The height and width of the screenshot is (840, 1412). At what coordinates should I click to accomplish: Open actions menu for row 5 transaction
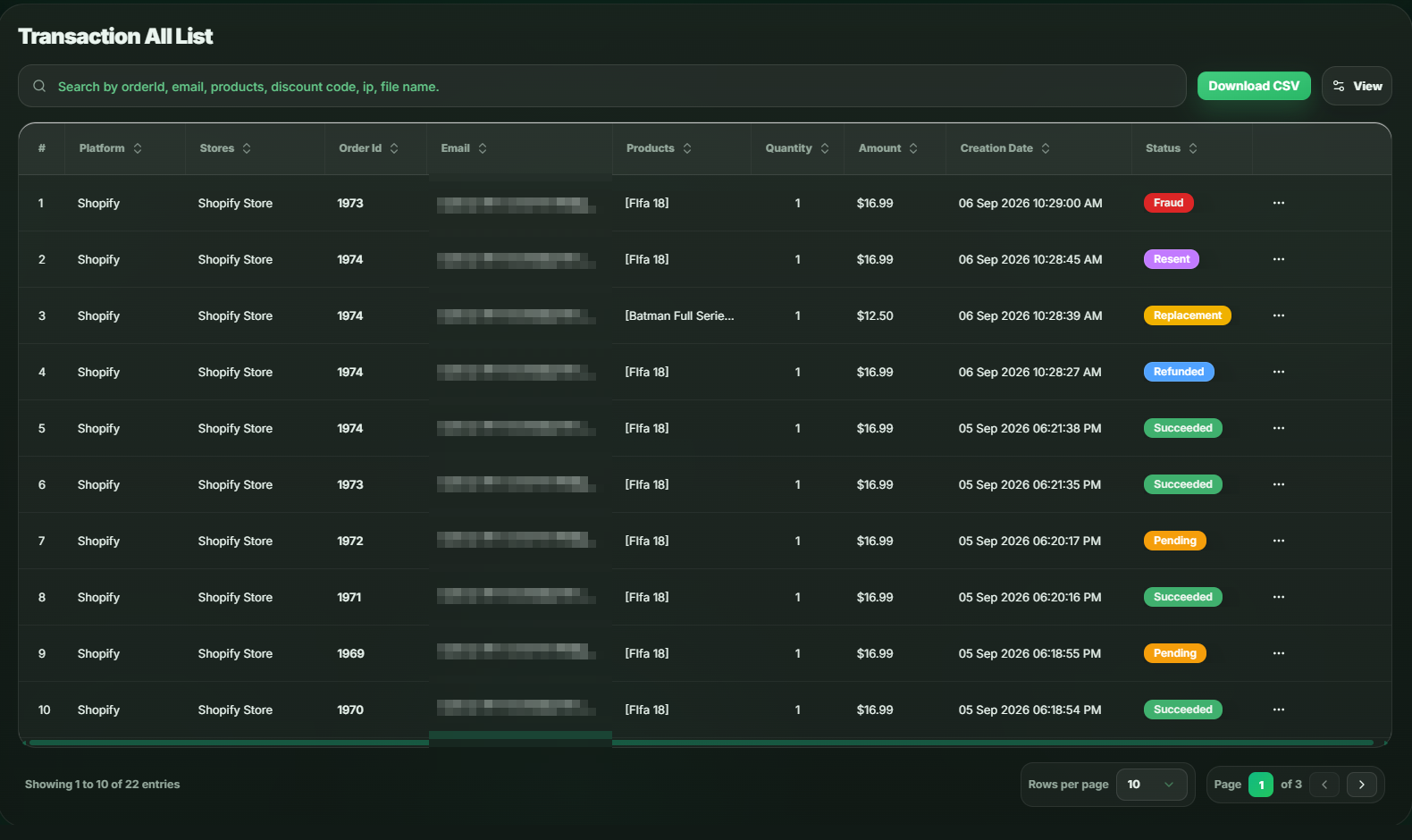point(1279,428)
